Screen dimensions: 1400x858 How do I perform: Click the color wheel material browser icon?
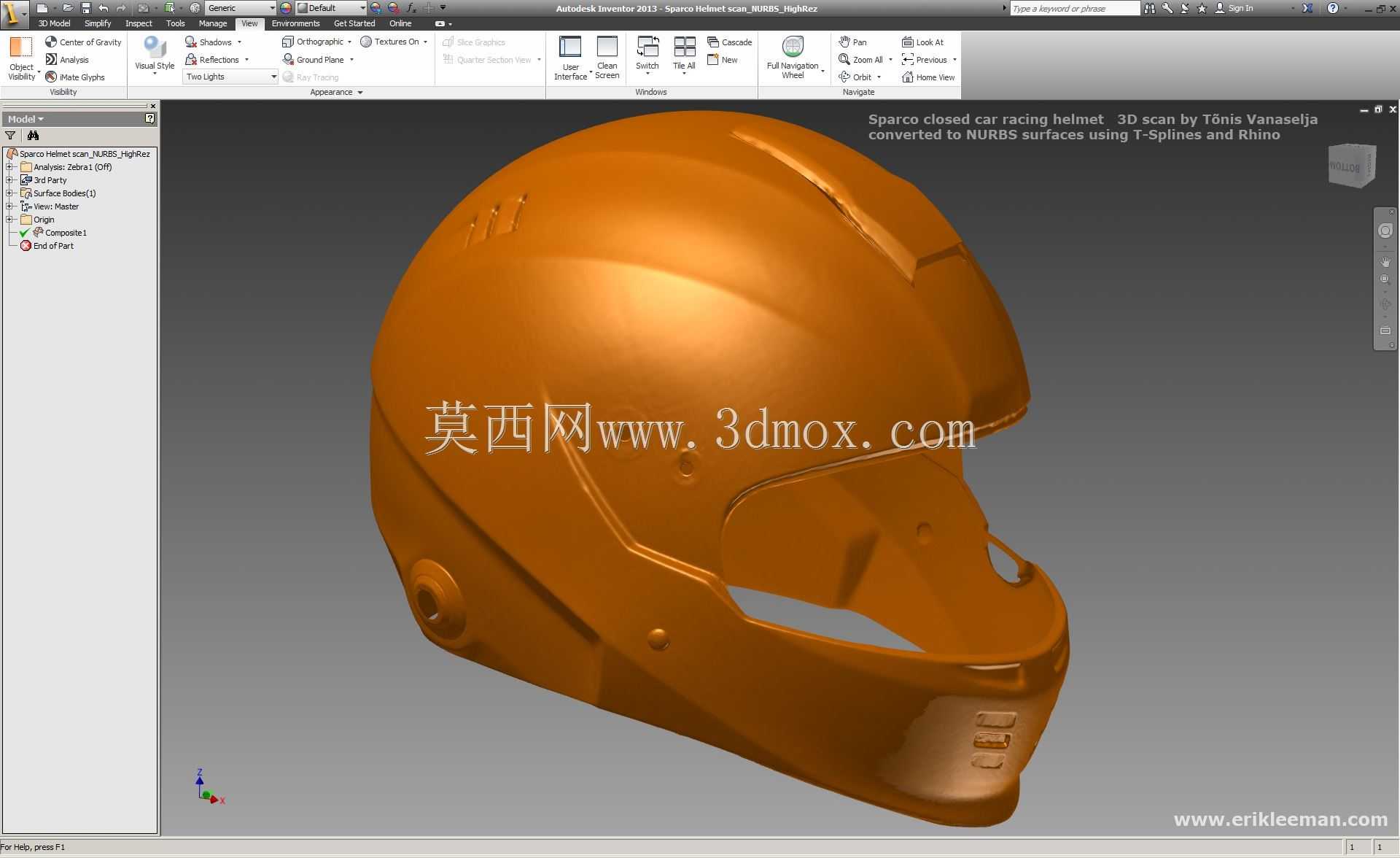286,8
